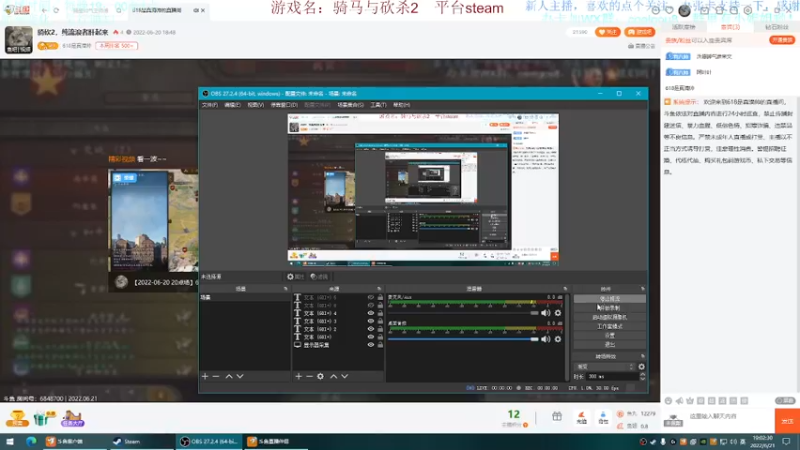This screenshot has height=450, width=800.
Task: Open 停靠窗口(D) menu in OBS
Action: point(284,105)
